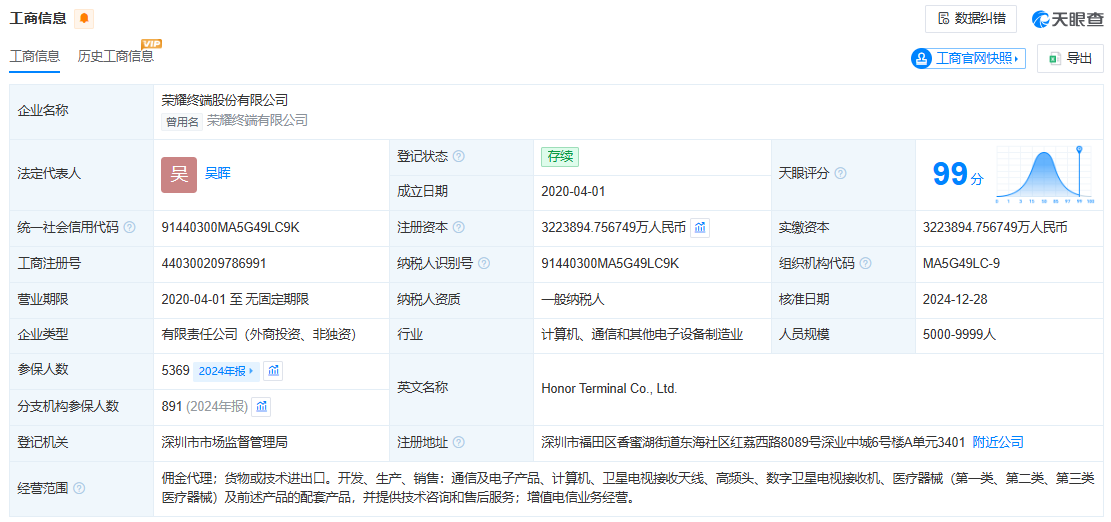Click help icon beside 组织机构代码
Screen dimensions: 1111x522
[866, 264]
